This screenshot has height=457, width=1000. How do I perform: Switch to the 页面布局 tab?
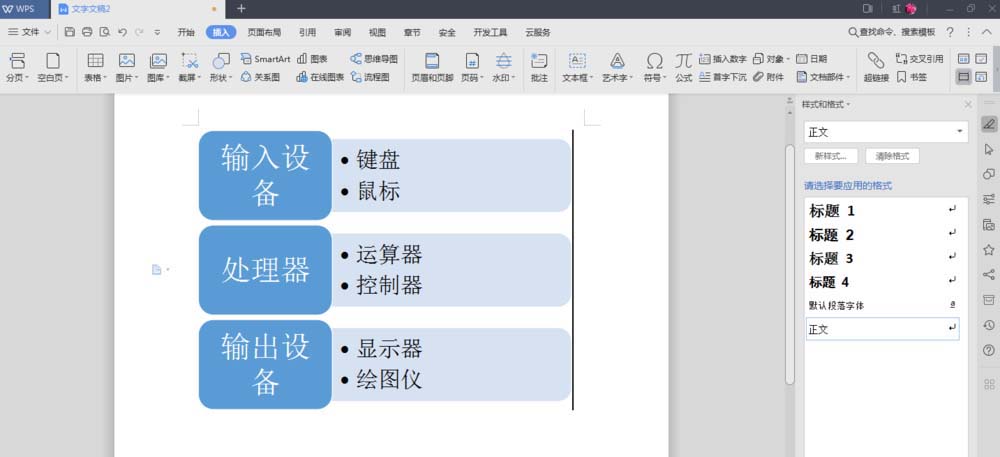click(x=264, y=33)
